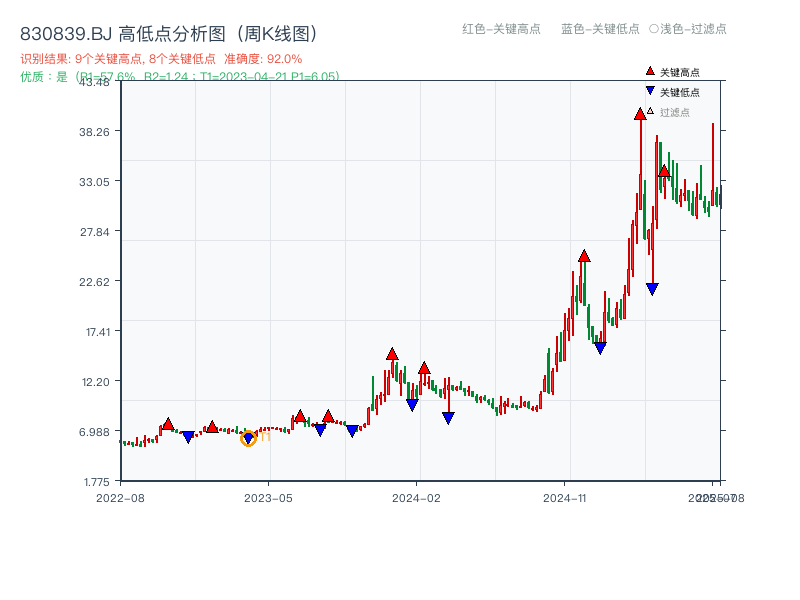Click the chart title 830839.BJ 高低点分析图
Image resolution: width=800 pixels, height=600 pixels.
click(x=120, y=30)
